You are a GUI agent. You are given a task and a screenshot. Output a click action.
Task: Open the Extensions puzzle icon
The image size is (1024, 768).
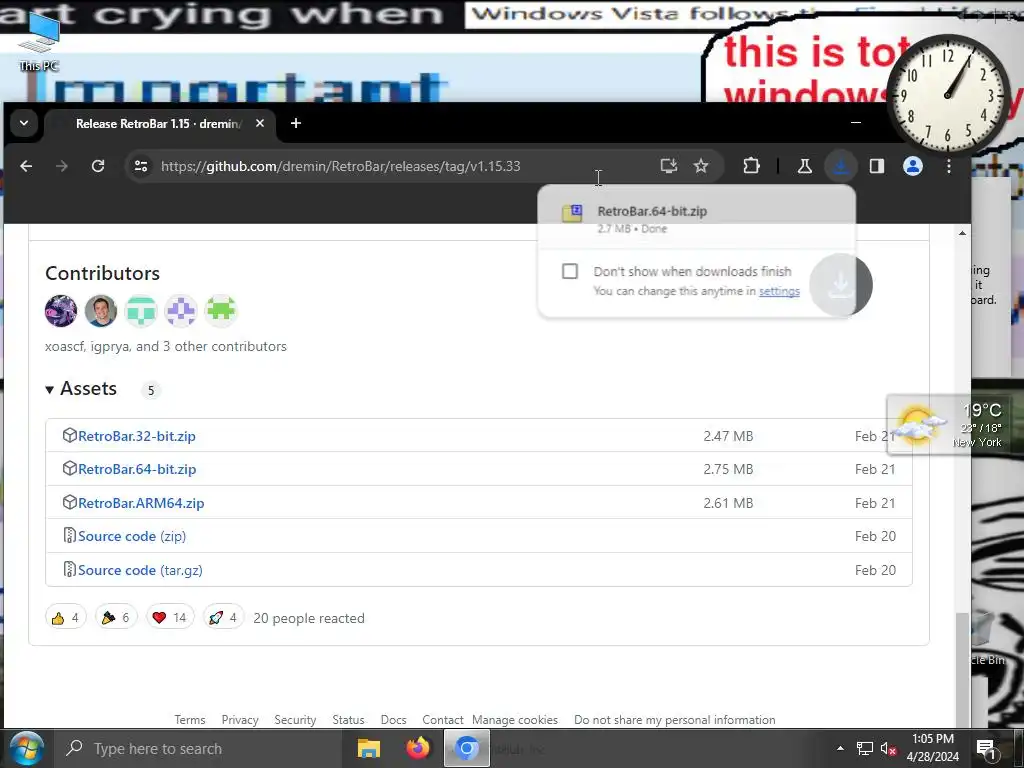751,166
